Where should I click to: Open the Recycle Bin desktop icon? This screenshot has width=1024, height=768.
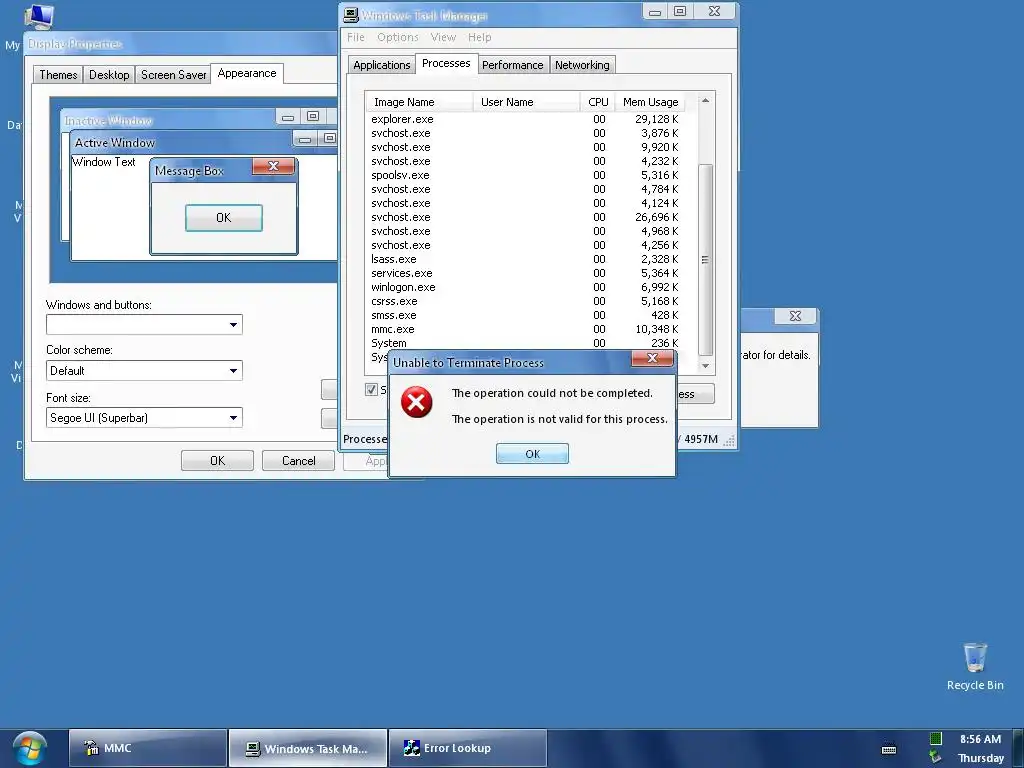coord(975,667)
